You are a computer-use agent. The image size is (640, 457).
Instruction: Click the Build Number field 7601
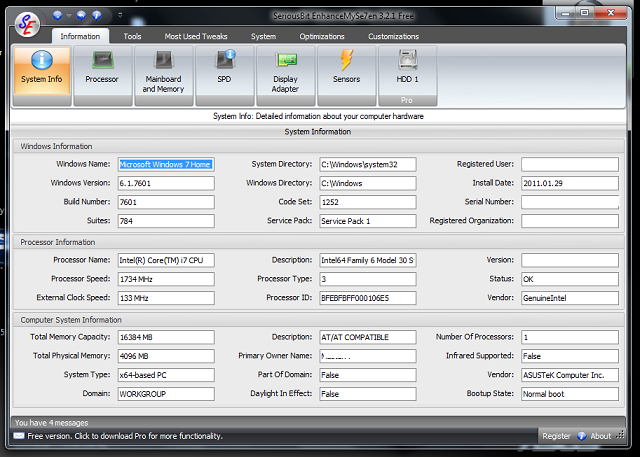coord(166,202)
